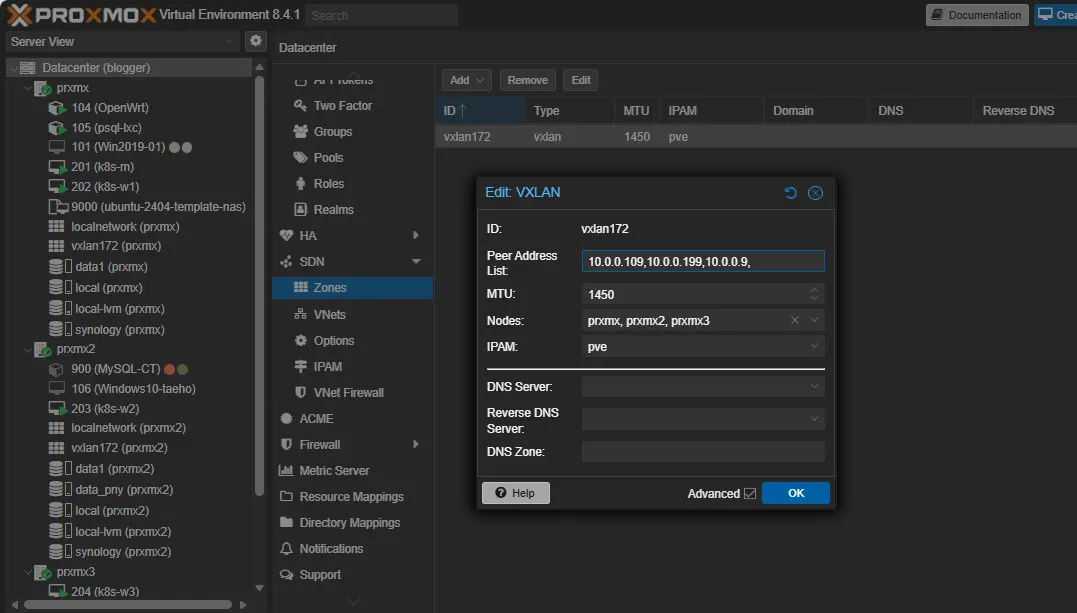
Task: Open the Directory Mappings menu item
Action: pos(352,523)
